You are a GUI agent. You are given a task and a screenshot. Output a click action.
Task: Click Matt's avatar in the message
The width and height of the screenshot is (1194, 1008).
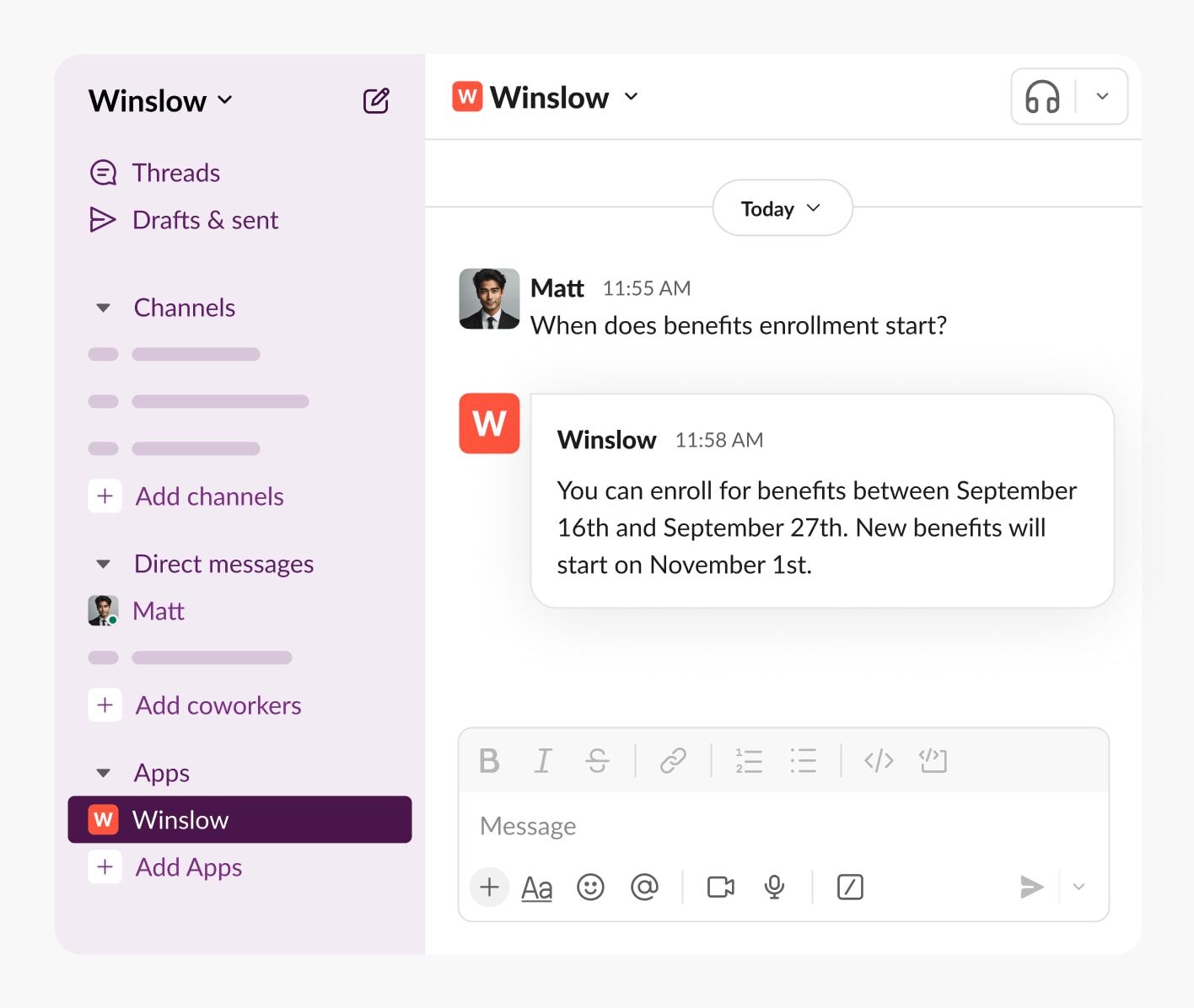click(x=489, y=298)
